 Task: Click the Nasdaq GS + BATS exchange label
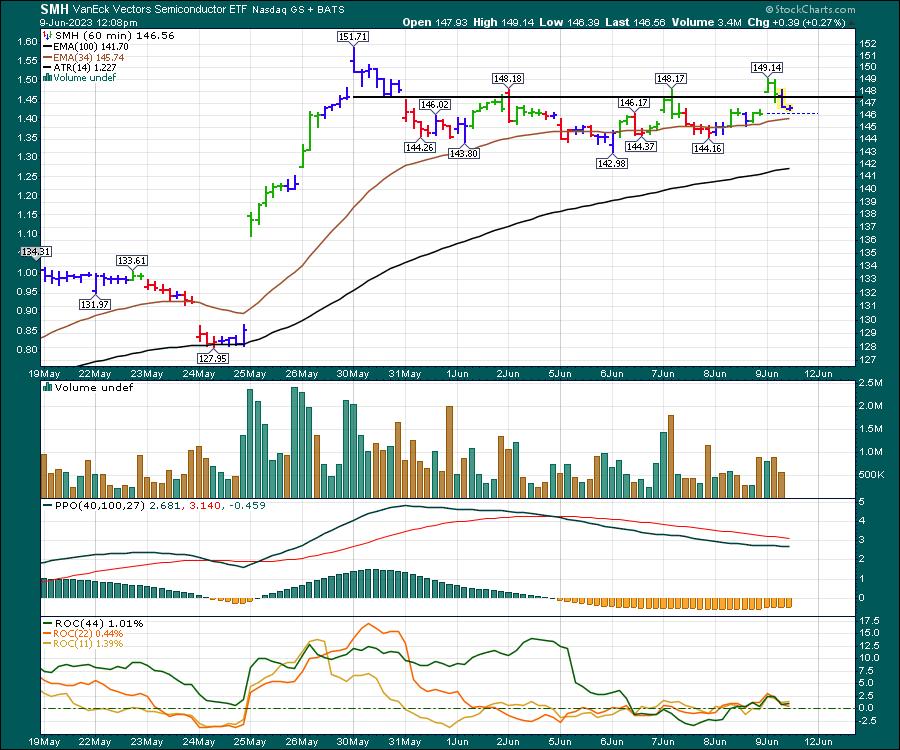pos(298,10)
